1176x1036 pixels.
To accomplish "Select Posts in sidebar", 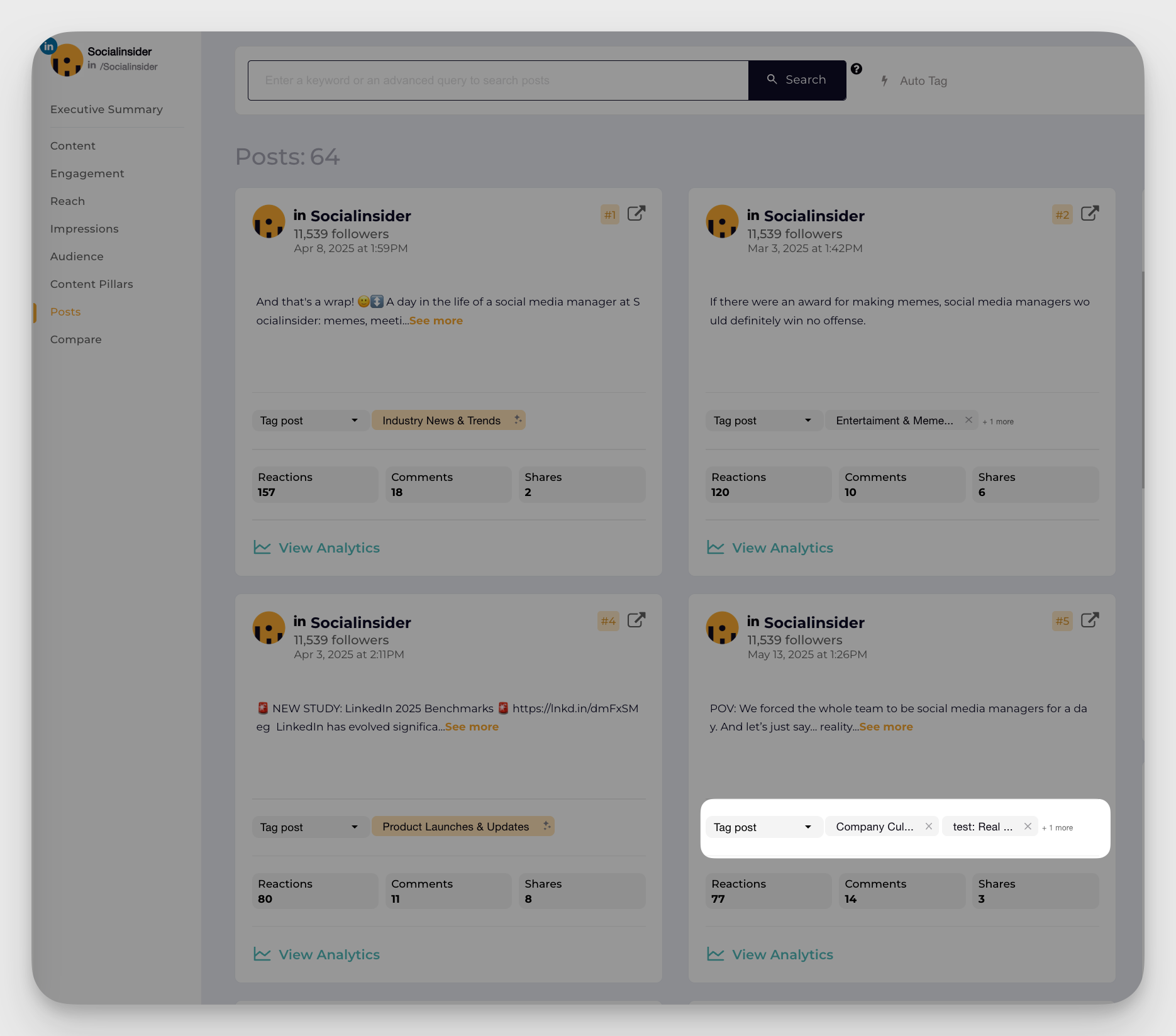I will [x=65, y=312].
